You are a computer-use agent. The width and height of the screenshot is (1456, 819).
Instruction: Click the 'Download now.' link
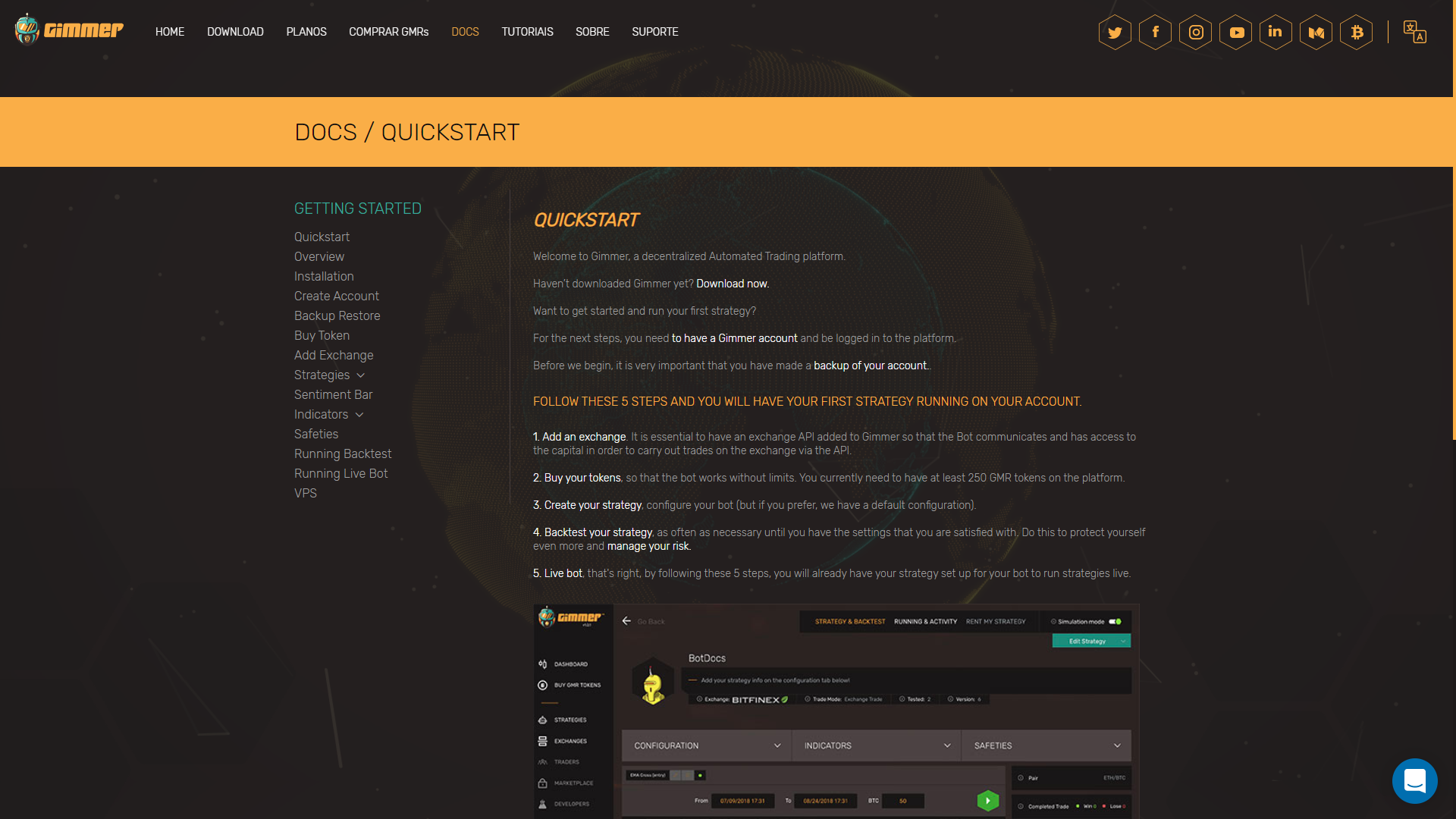coord(733,284)
